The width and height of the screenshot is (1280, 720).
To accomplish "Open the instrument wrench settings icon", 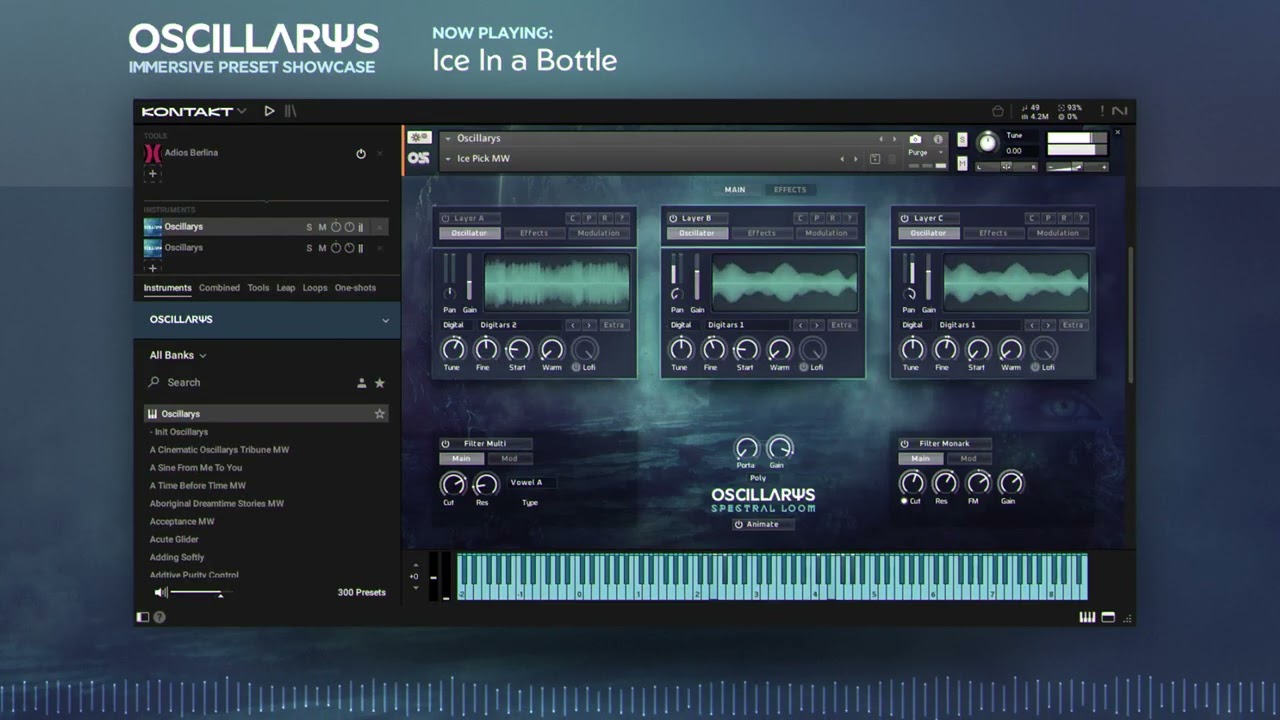I will [x=419, y=138].
